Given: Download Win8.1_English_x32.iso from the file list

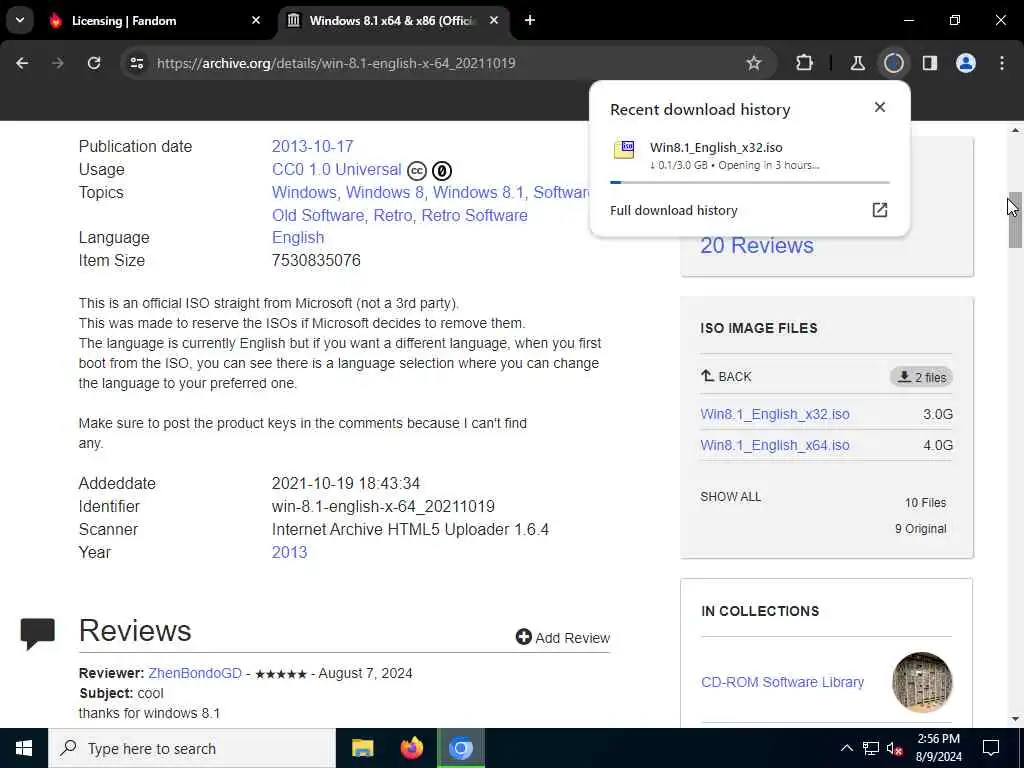Looking at the screenshot, I should coord(775,414).
